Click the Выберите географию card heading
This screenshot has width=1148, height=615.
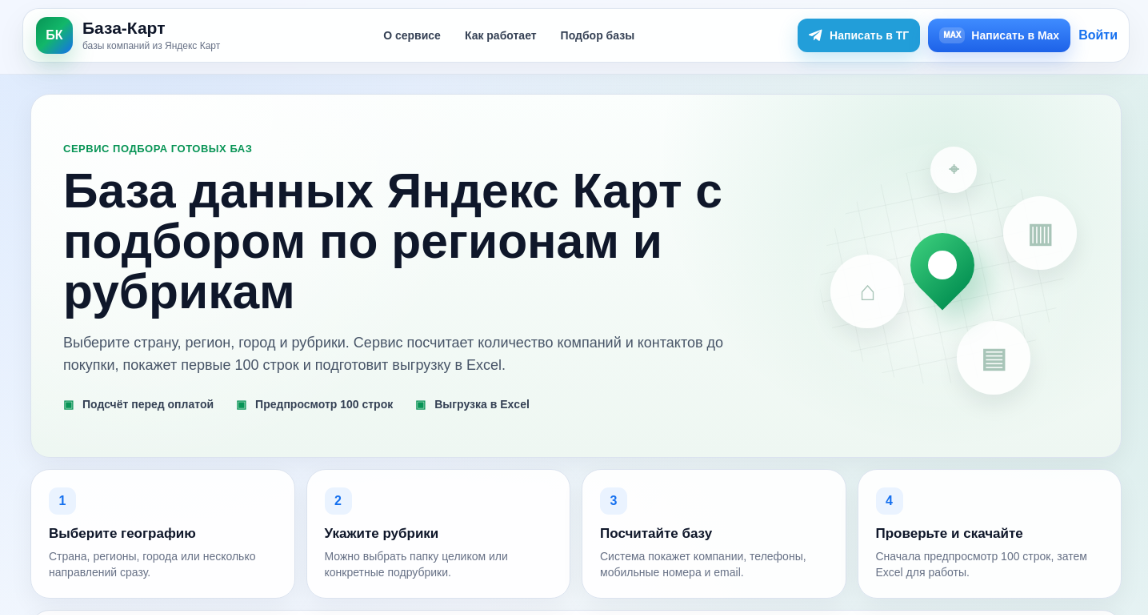click(x=122, y=533)
